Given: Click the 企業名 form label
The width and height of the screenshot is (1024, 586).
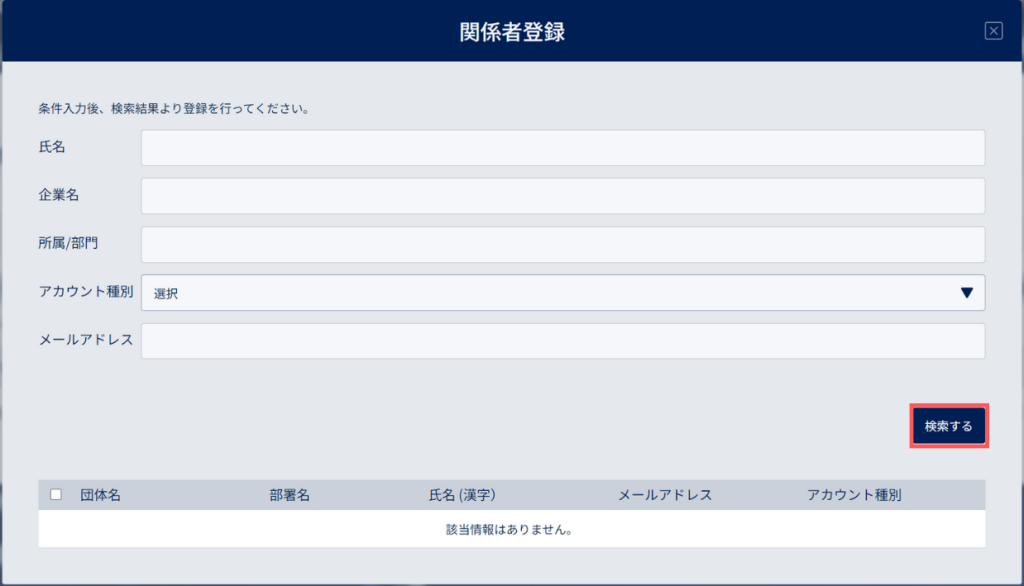Looking at the screenshot, I should pos(59,195).
